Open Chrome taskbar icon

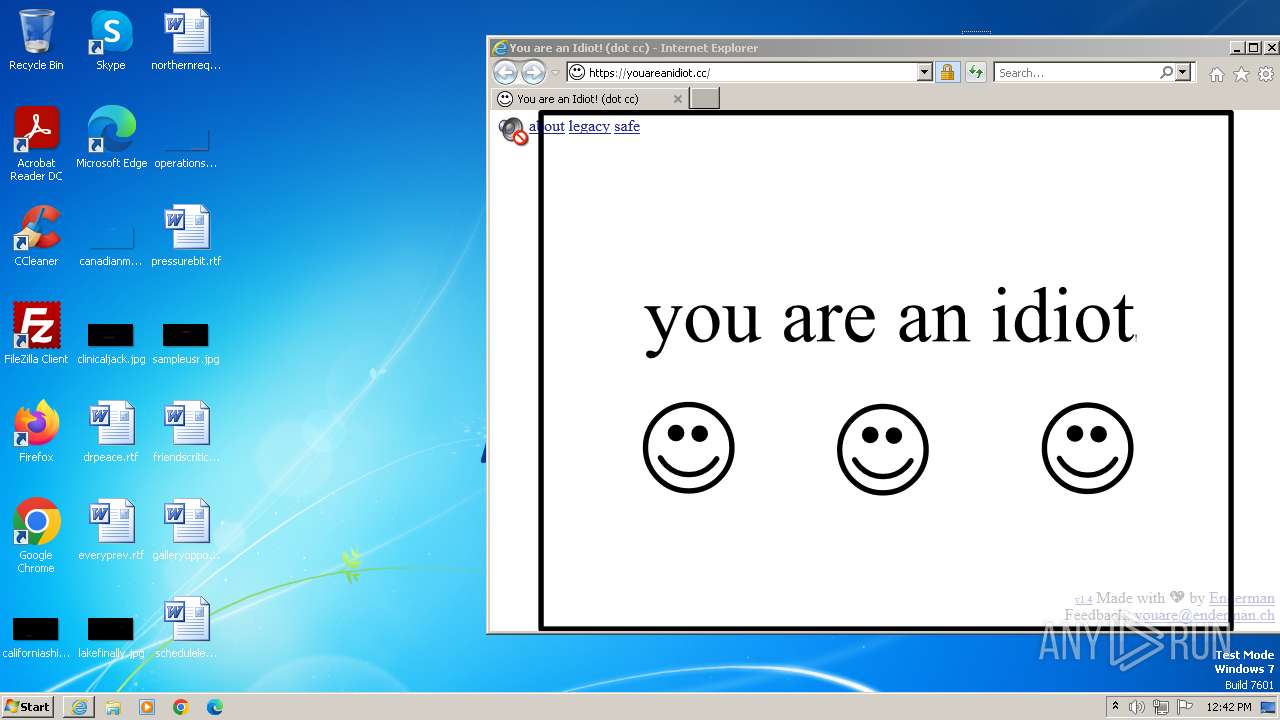coord(181,707)
